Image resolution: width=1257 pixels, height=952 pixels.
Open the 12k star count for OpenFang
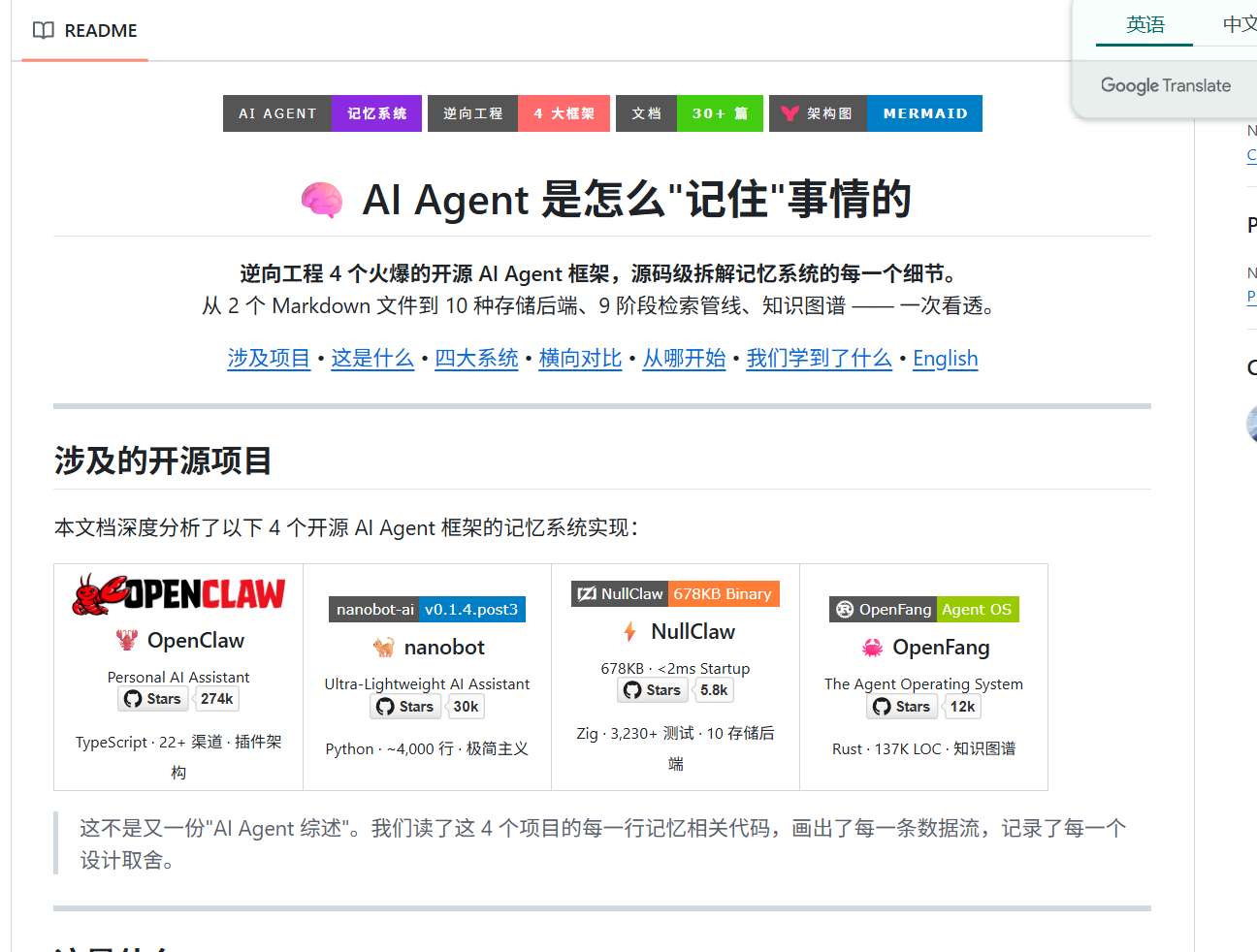[x=963, y=707]
